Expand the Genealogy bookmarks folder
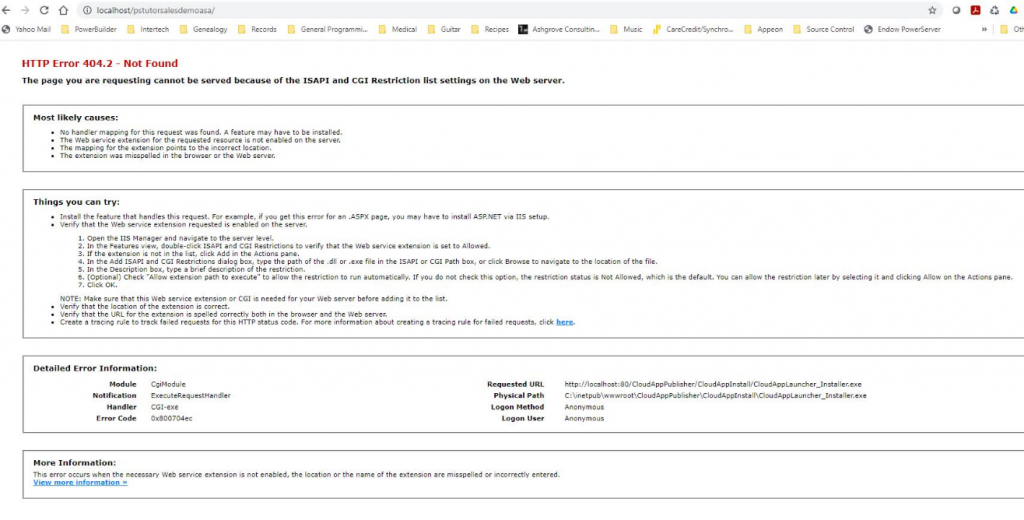1024x520 pixels. 203,29
